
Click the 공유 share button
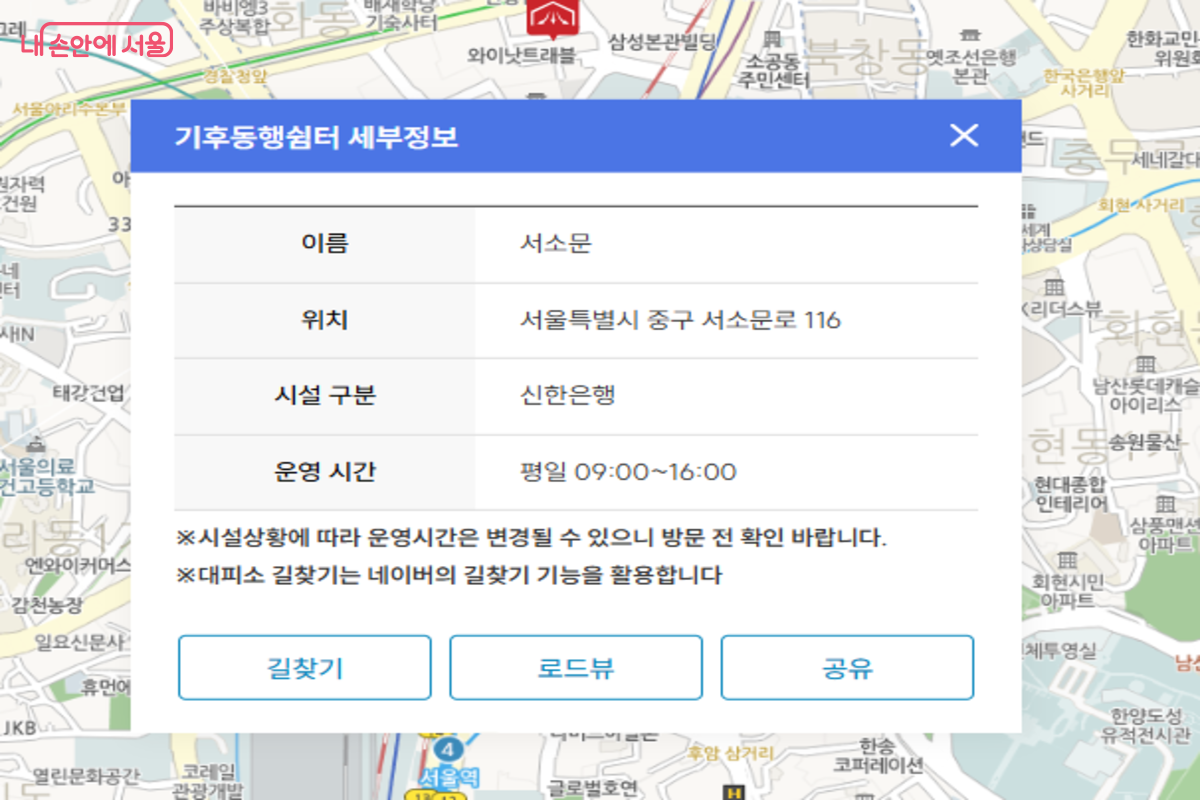click(x=847, y=668)
